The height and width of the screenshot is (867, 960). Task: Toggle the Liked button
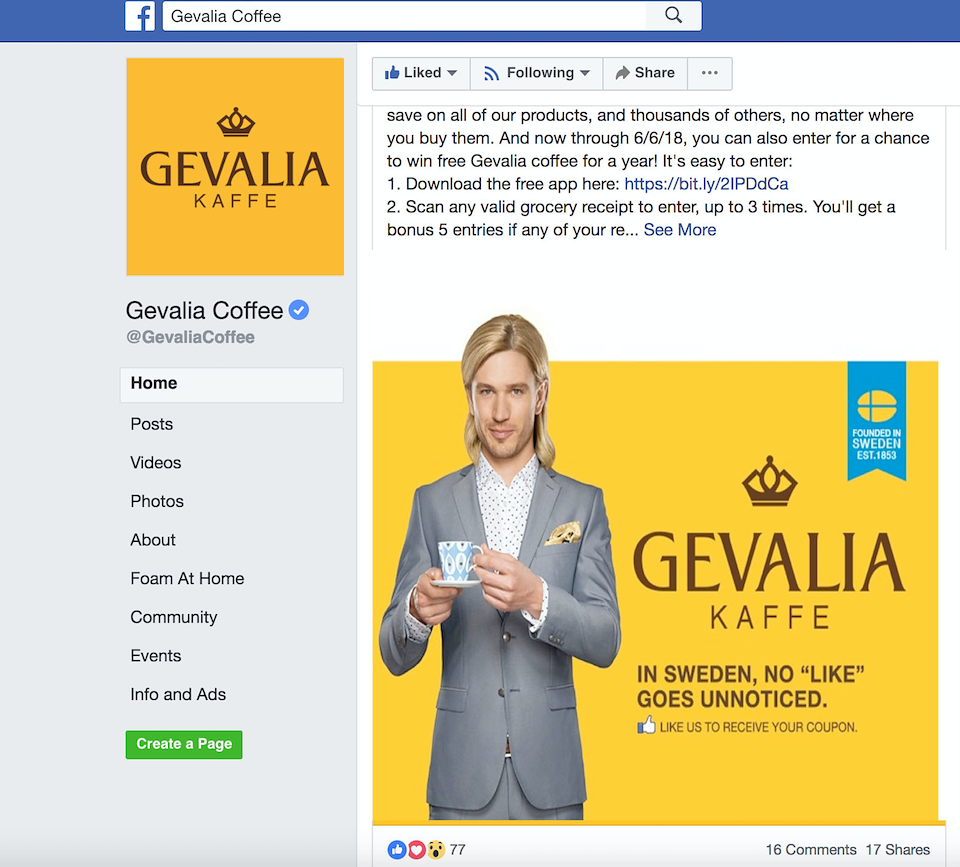[x=421, y=73]
